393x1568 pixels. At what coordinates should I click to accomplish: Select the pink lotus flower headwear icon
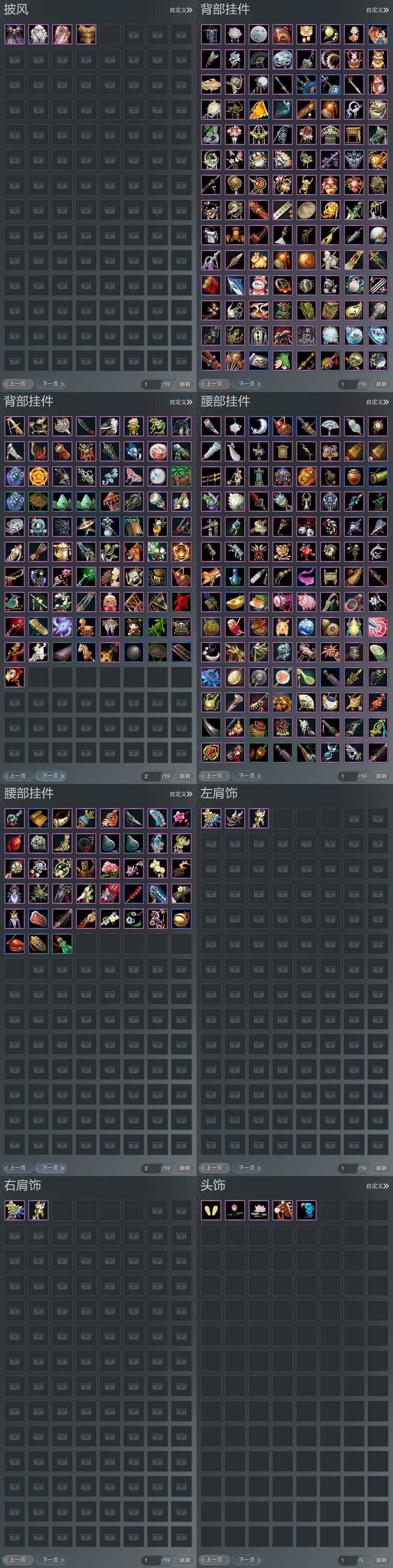pyautogui.click(x=258, y=1209)
